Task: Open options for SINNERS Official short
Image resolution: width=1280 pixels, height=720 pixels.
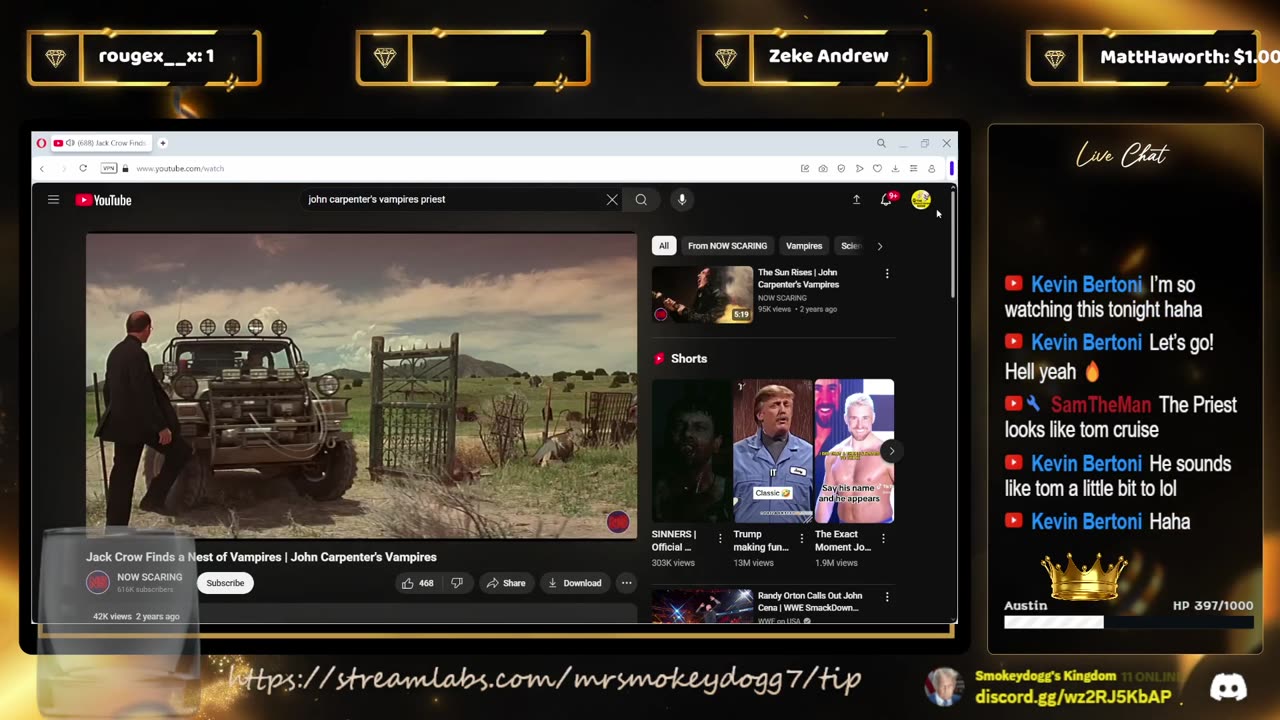Action: (720, 538)
